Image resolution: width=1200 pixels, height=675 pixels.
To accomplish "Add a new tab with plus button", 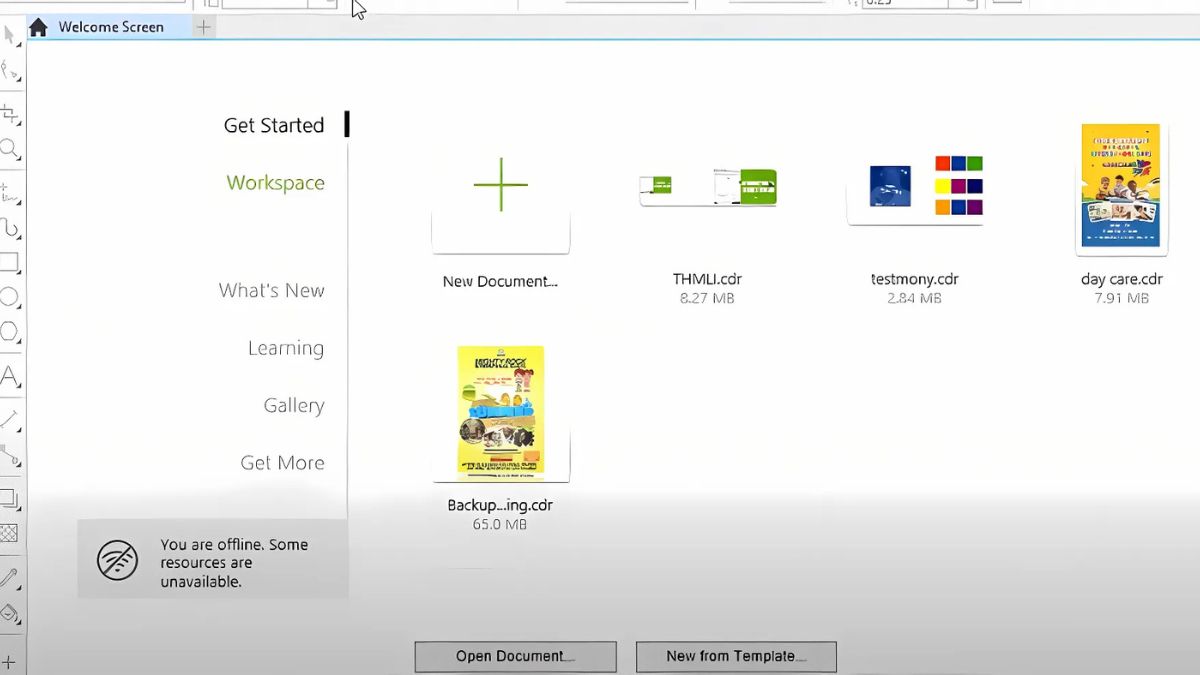I will 203,27.
